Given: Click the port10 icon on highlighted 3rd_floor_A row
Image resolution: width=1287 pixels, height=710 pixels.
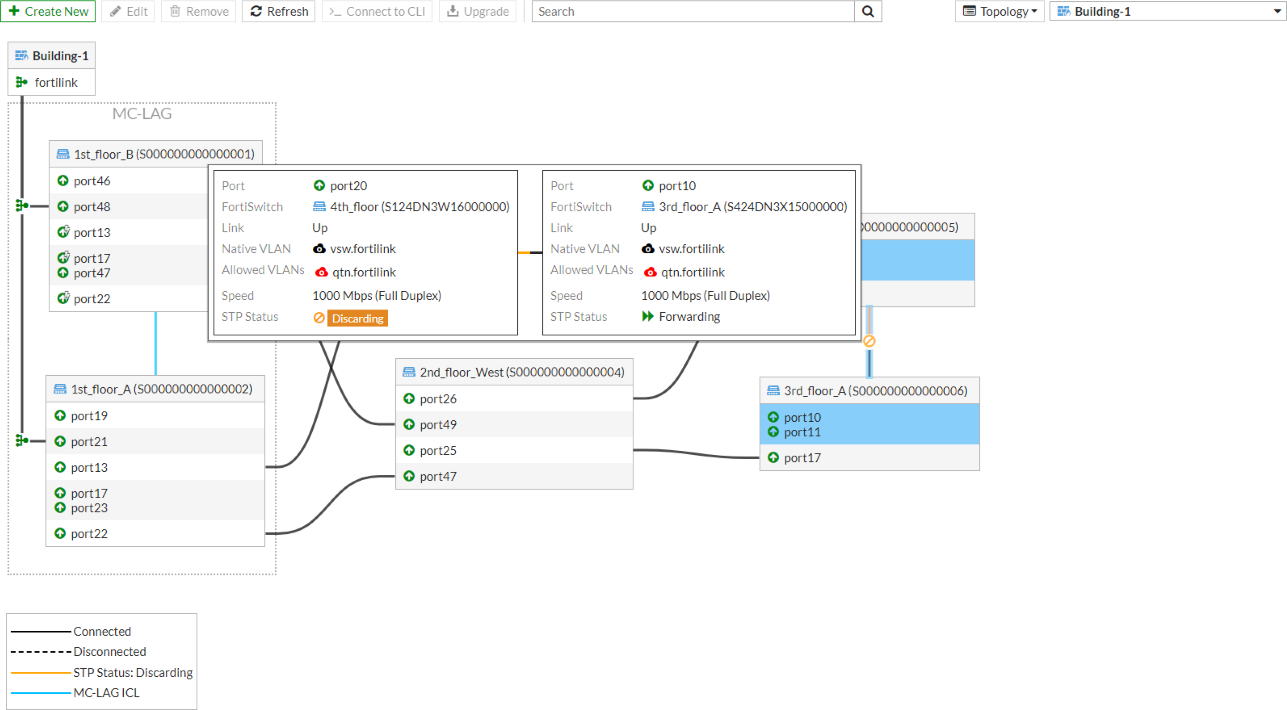Looking at the screenshot, I should coord(774,417).
